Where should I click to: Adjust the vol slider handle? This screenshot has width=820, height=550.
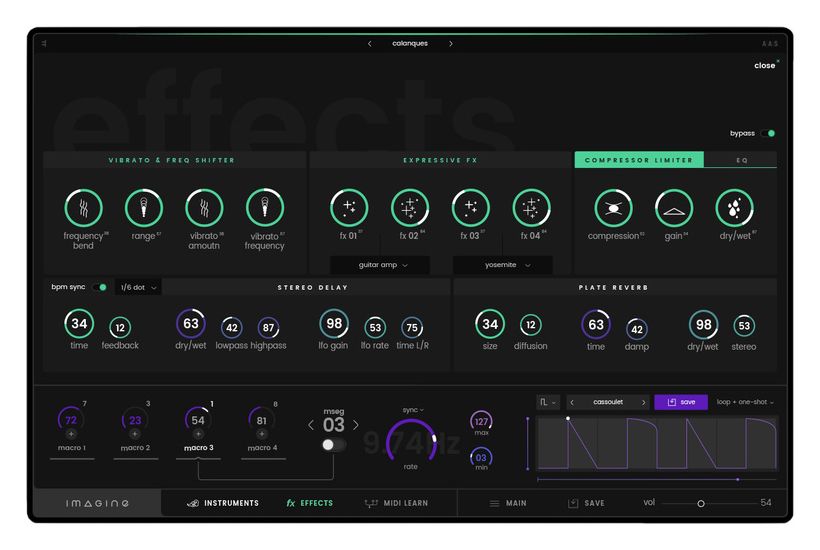(701, 503)
